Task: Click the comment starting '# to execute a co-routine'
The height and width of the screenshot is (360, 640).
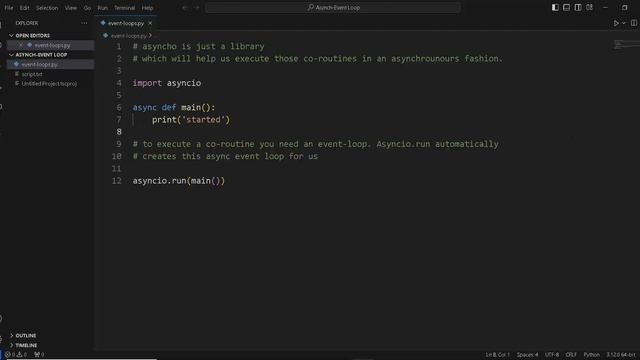Action: 315,144
